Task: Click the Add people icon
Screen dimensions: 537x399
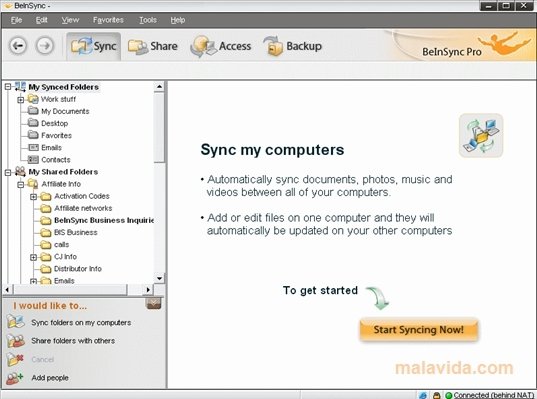Action: point(15,378)
